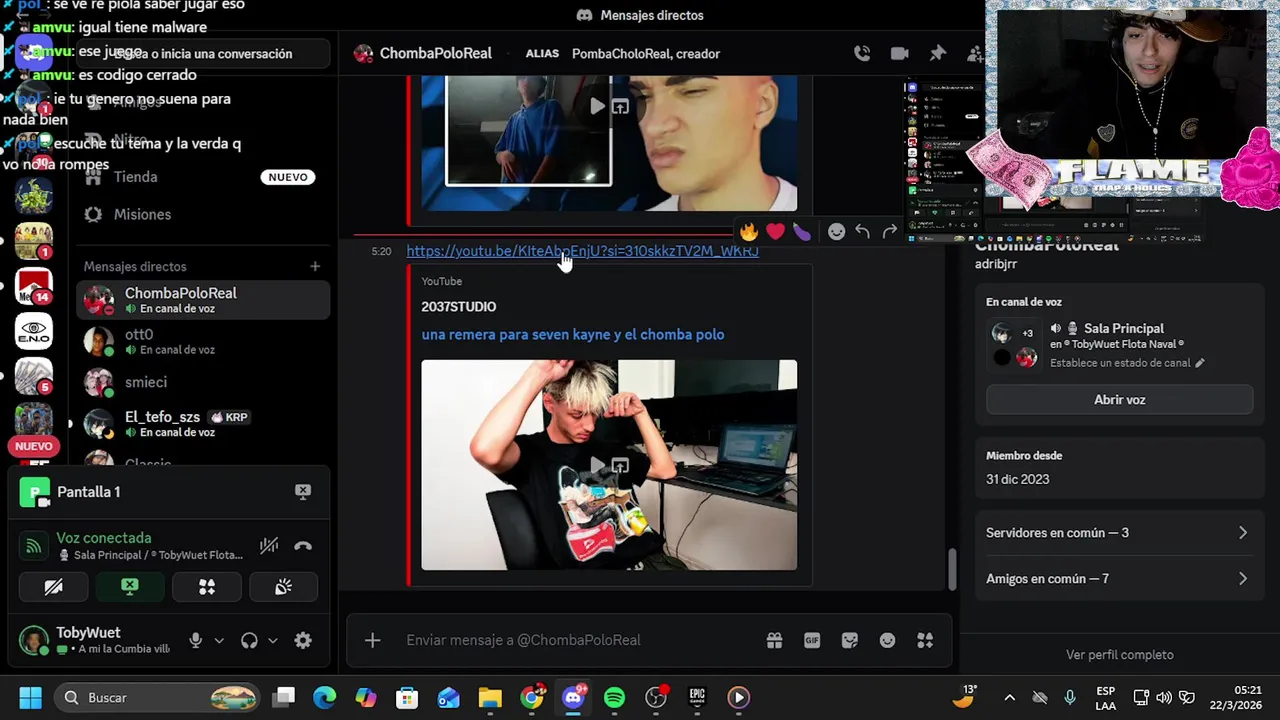Open Microsoft Edge from taskbar
The height and width of the screenshot is (720, 1280).
click(x=324, y=697)
